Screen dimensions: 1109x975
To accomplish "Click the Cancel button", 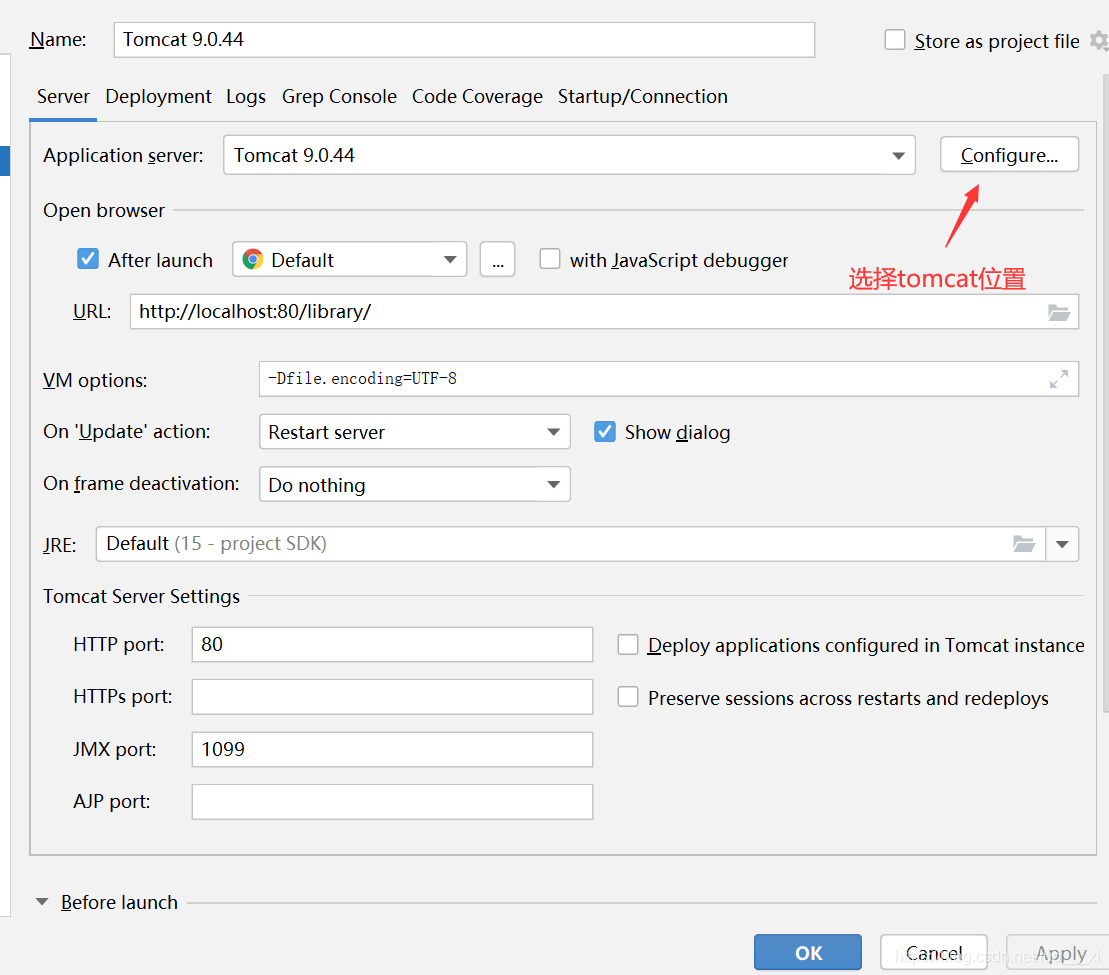I will (x=934, y=953).
